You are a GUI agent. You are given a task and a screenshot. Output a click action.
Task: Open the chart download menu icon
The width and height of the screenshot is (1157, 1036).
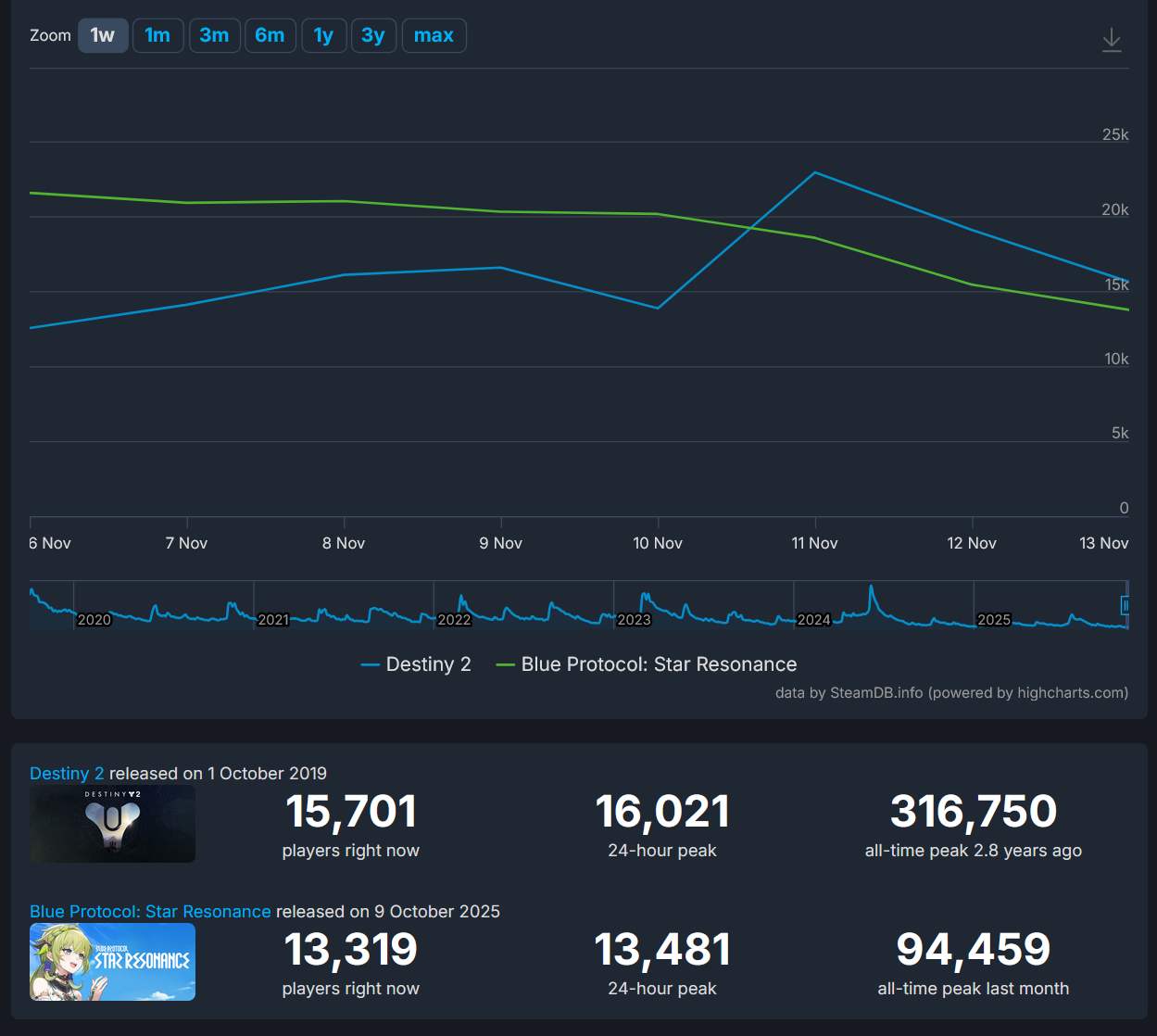click(x=1112, y=40)
